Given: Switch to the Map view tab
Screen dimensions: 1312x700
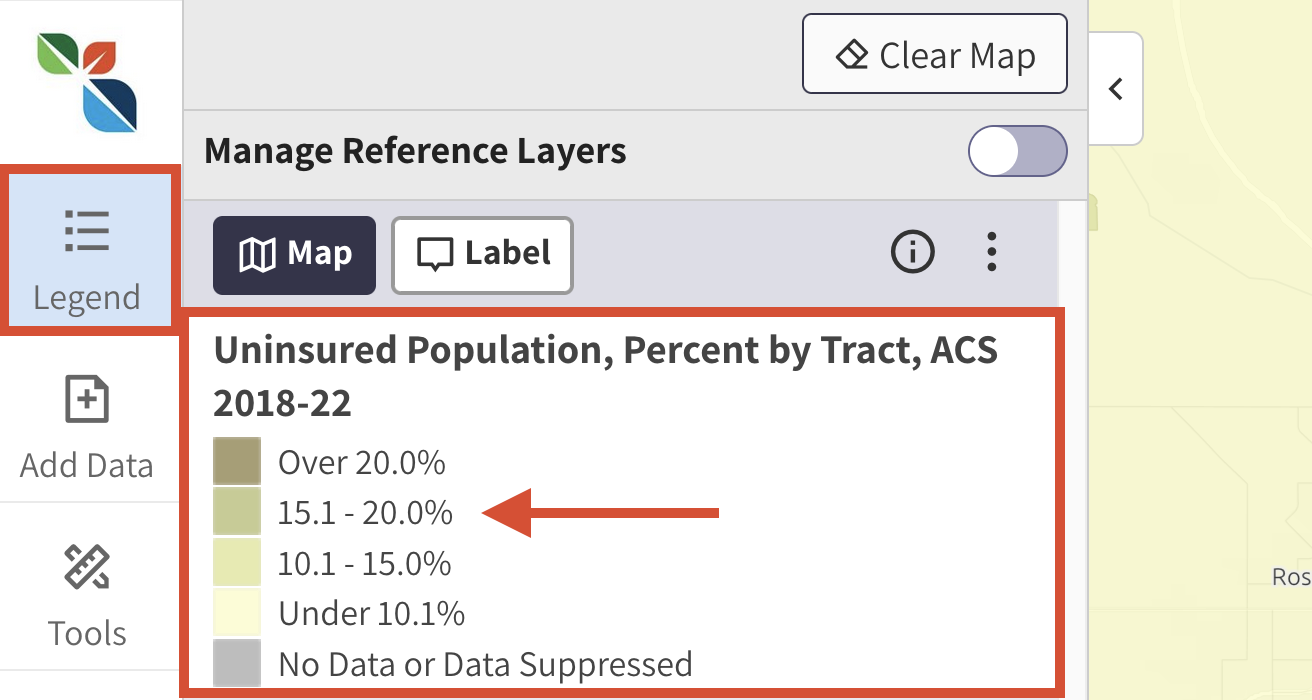Looking at the screenshot, I should tap(294, 255).
